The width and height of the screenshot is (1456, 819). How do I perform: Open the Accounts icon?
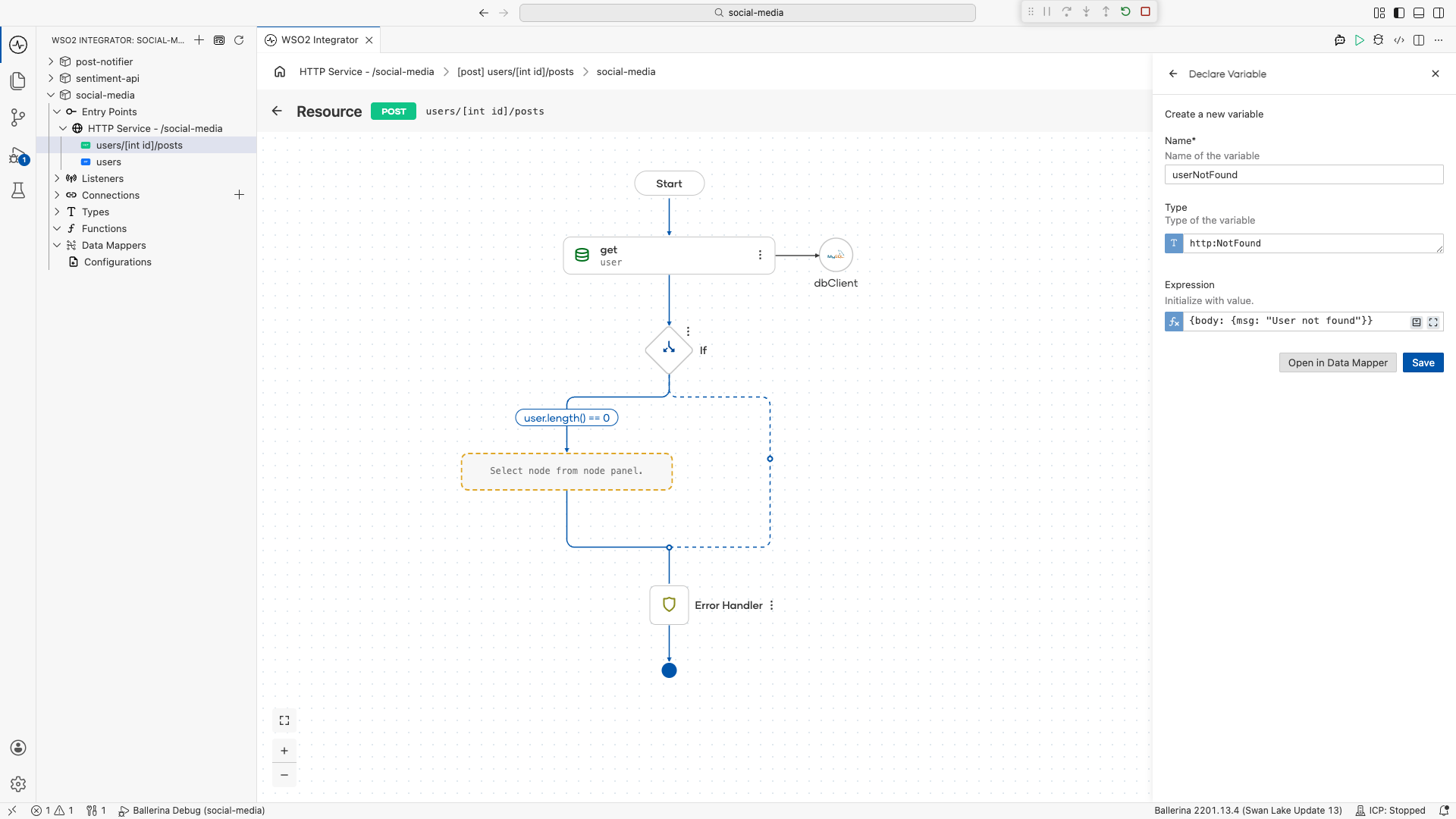pyautogui.click(x=18, y=748)
